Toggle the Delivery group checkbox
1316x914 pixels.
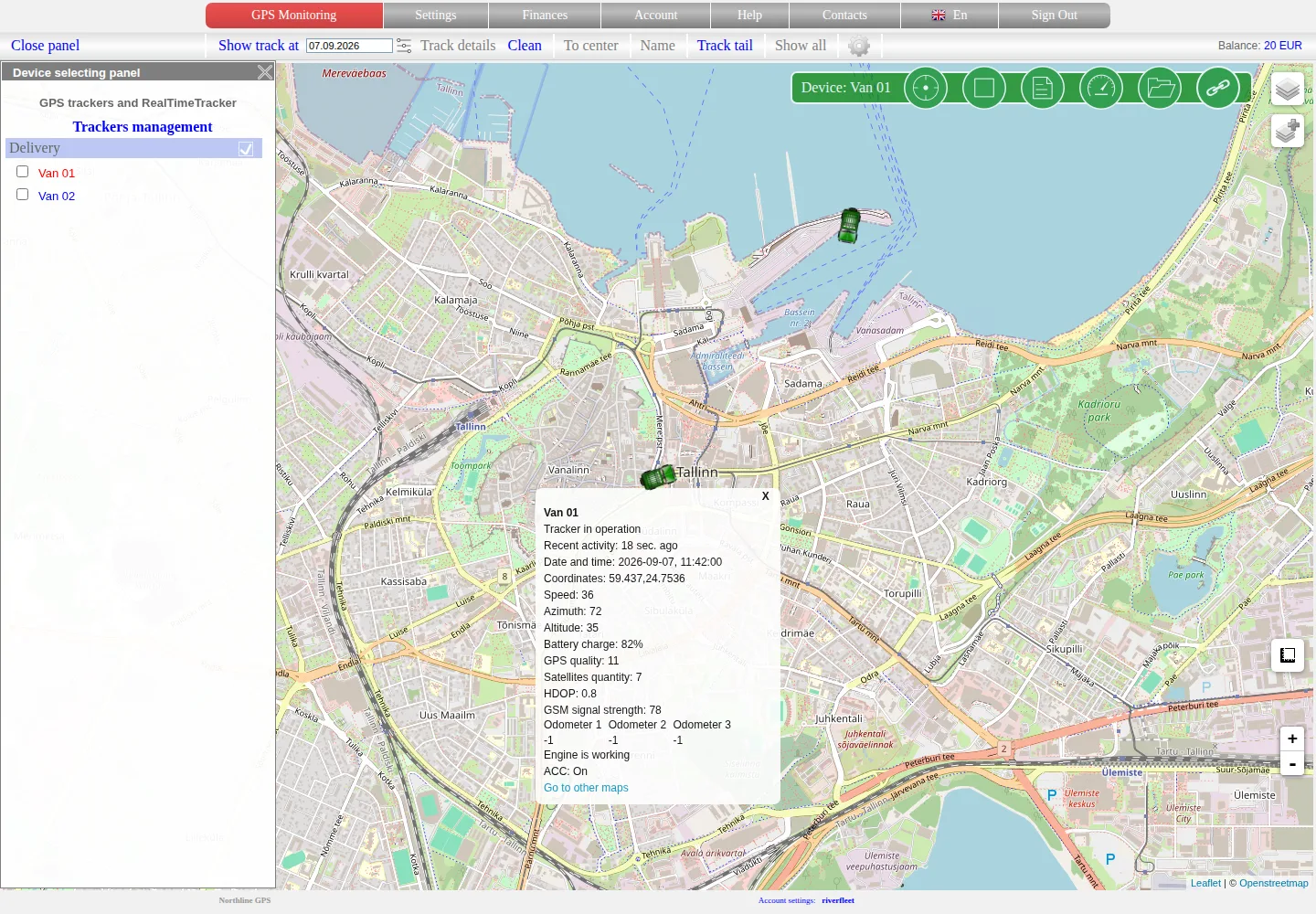(x=246, y=149)
